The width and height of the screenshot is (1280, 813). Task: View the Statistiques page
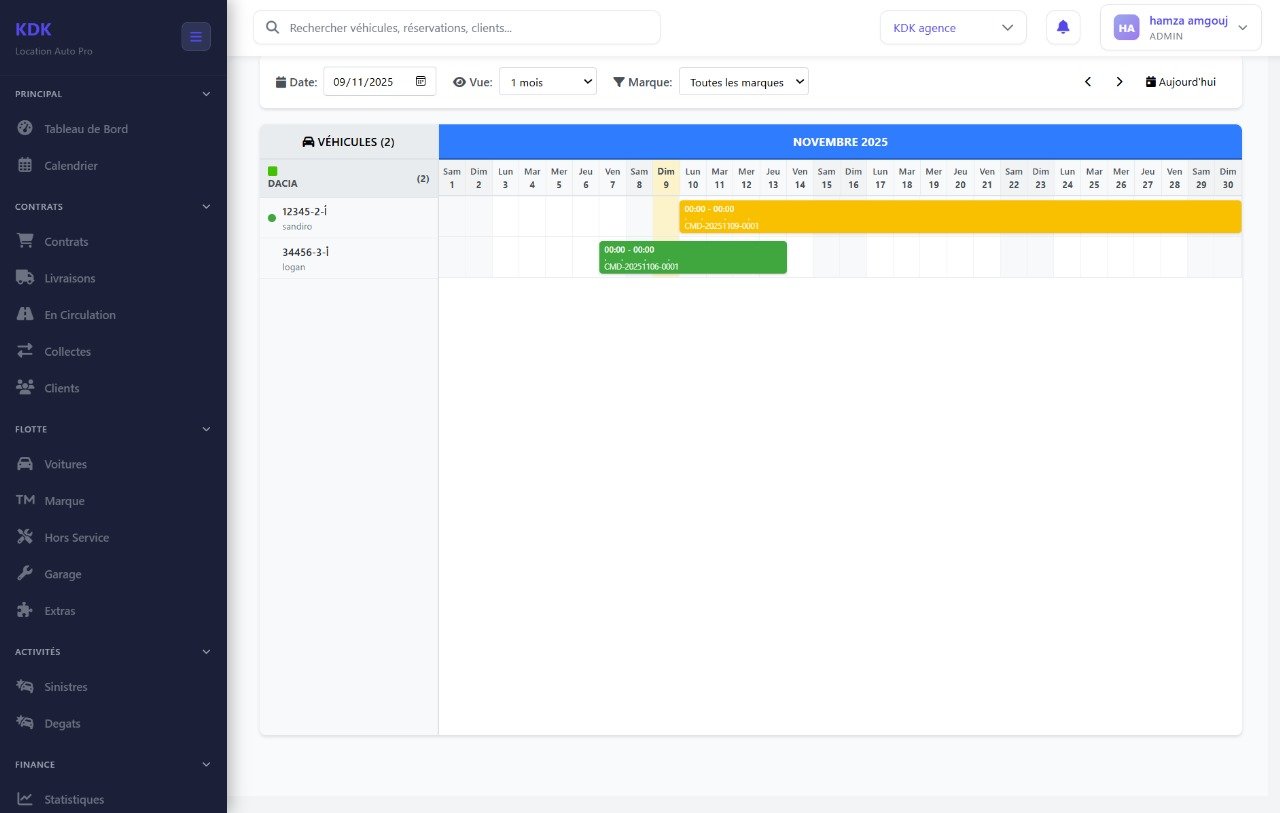click(74, 799)
